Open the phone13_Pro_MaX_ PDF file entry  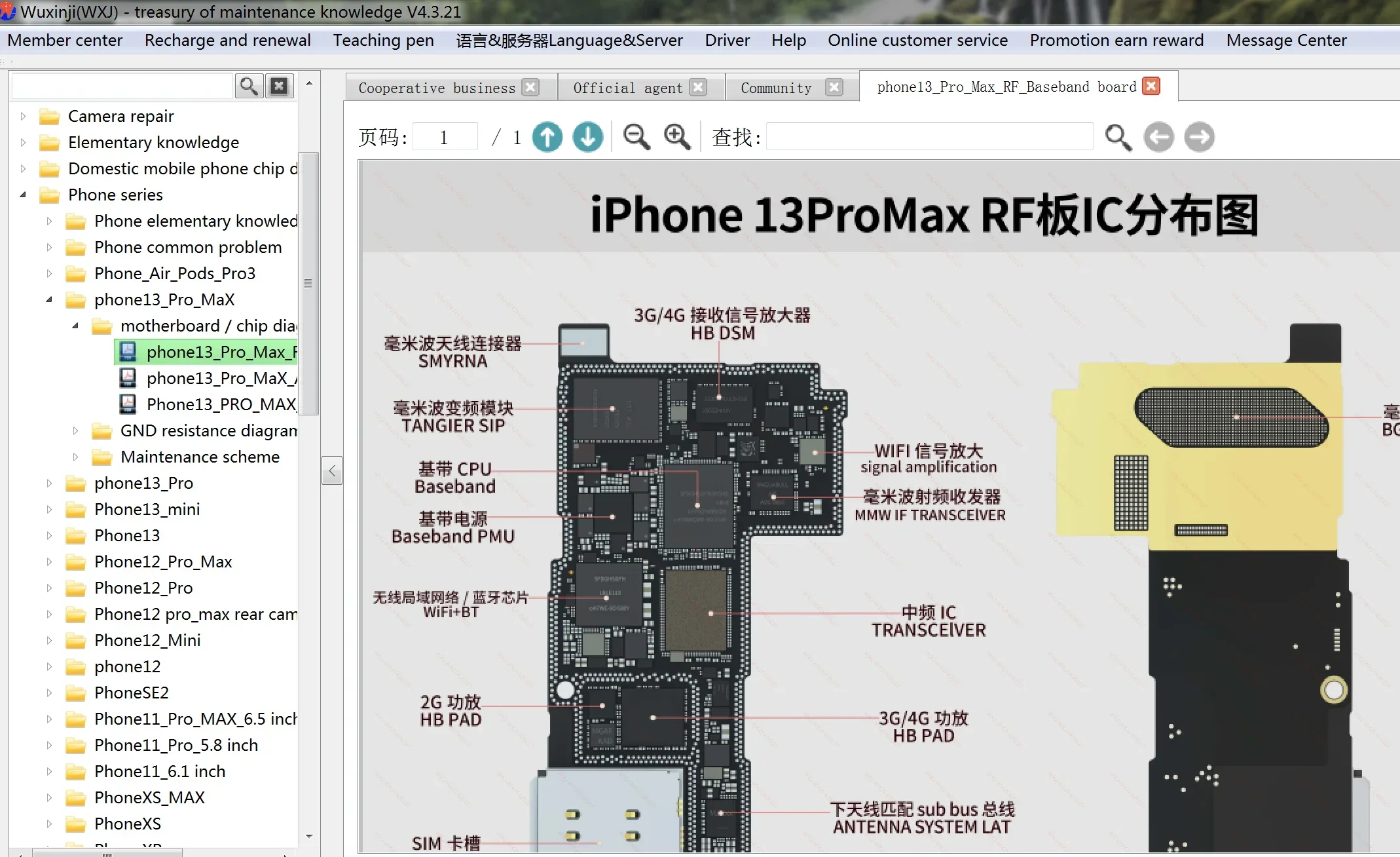point(207,378)
